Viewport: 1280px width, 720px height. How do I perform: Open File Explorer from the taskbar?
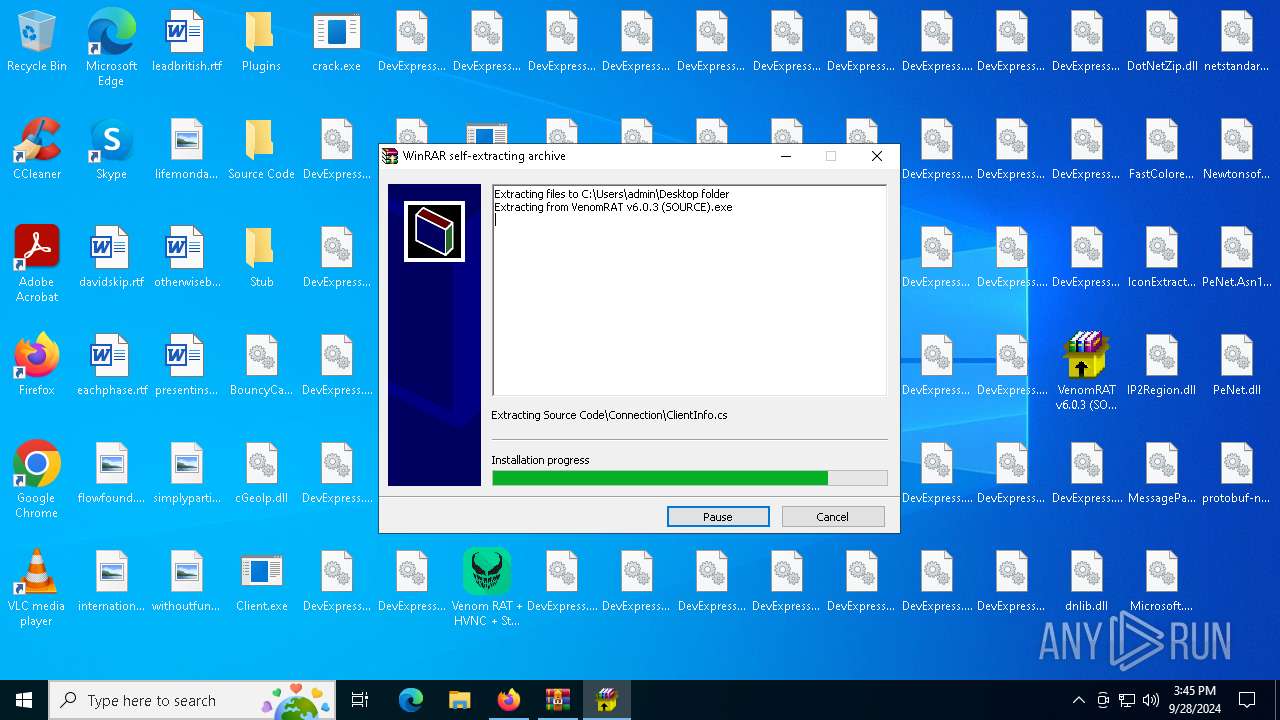point(460,700)
